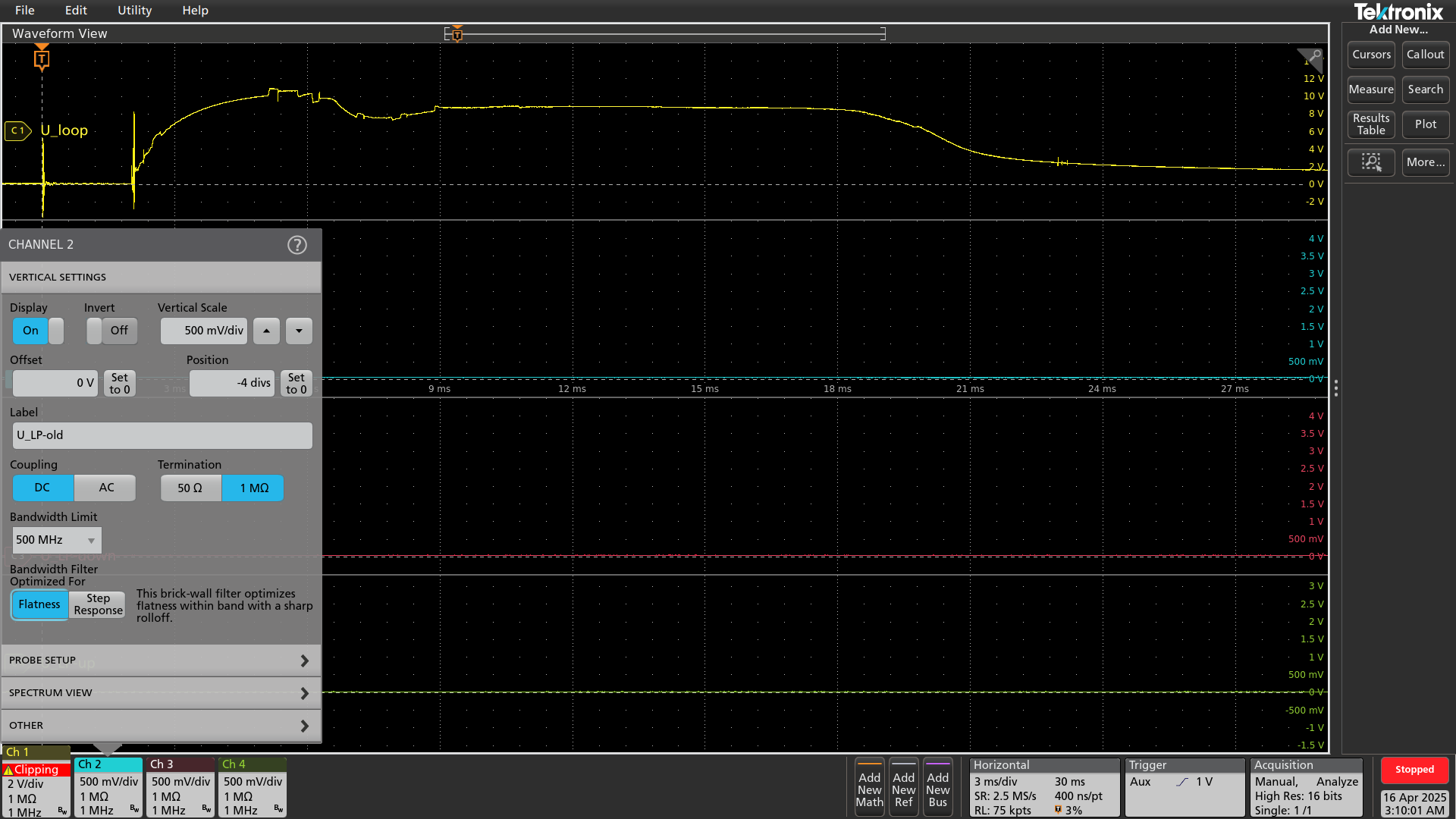1456x819 pixels.
Task: Select AC coupling
Action: (106, 488)
